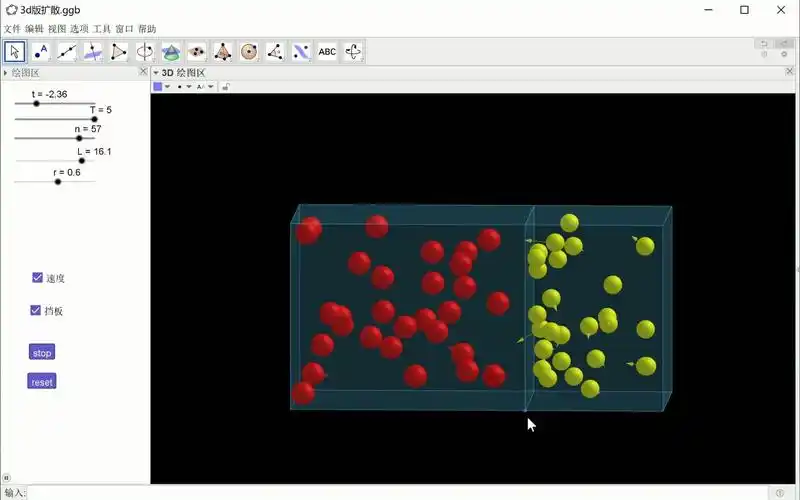800x500 pixels.
Task: Open the 窗口 menu
Action: coord(124,29)
